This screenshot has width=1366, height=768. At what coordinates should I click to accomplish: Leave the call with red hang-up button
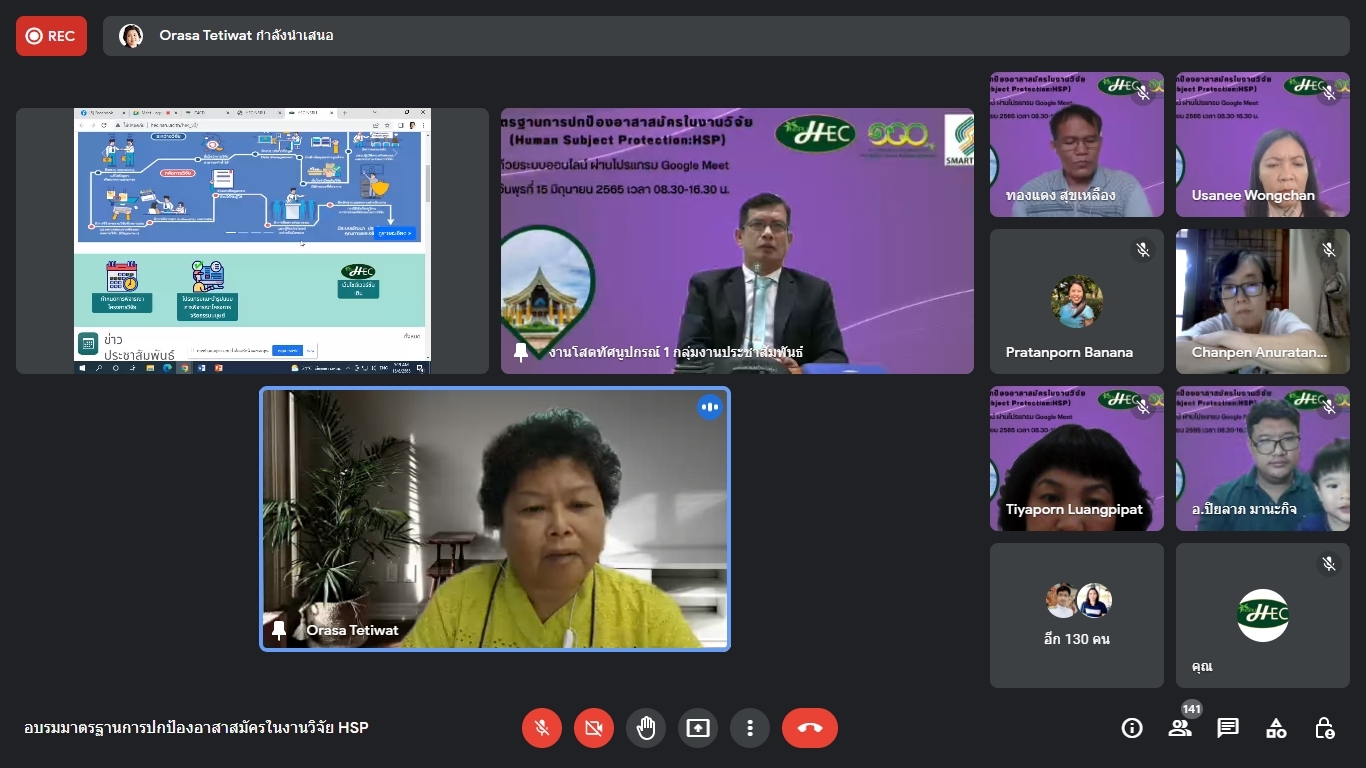[810, 728]
